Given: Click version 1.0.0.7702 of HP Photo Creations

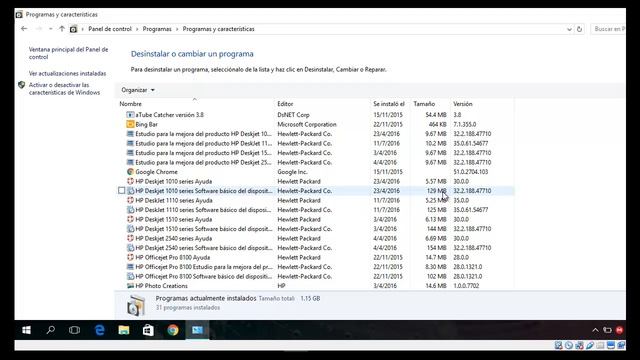Looking at the screenshot, I should (x=466, y=286).
